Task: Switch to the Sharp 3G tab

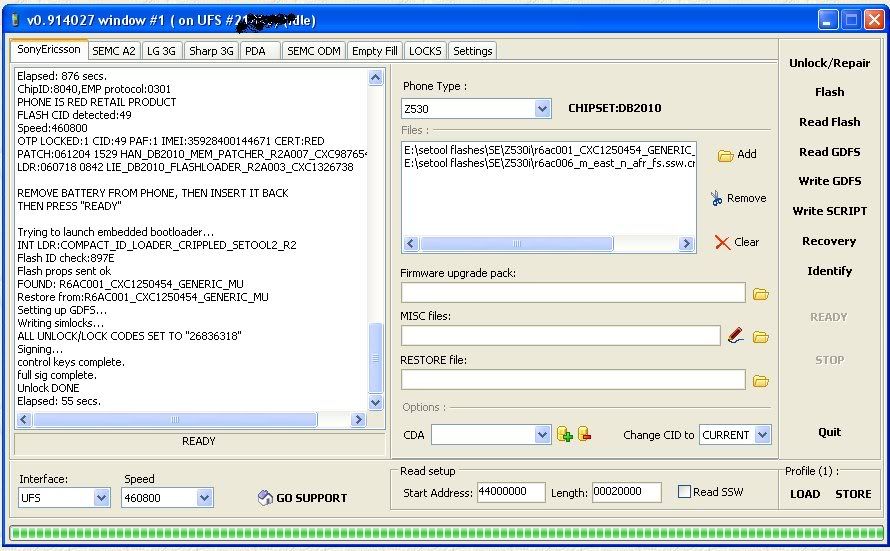Action: click(211, 51)
